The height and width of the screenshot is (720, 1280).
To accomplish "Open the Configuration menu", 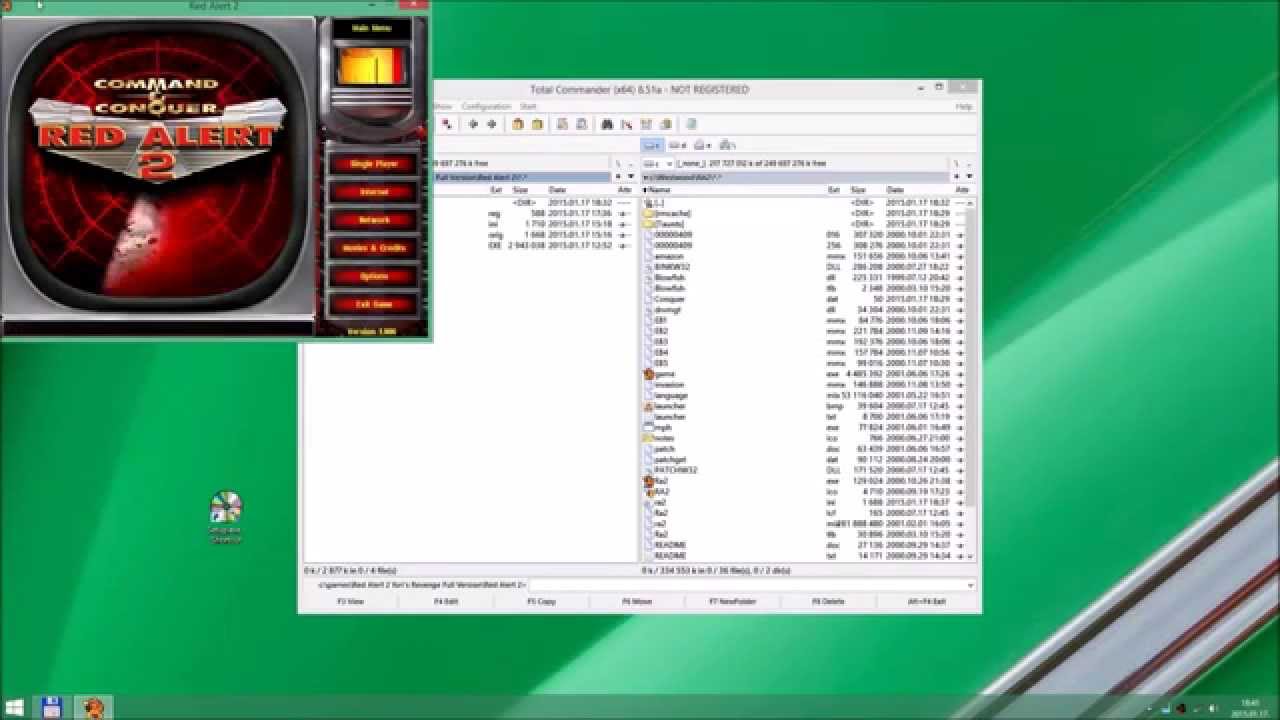I will point(486,106).
